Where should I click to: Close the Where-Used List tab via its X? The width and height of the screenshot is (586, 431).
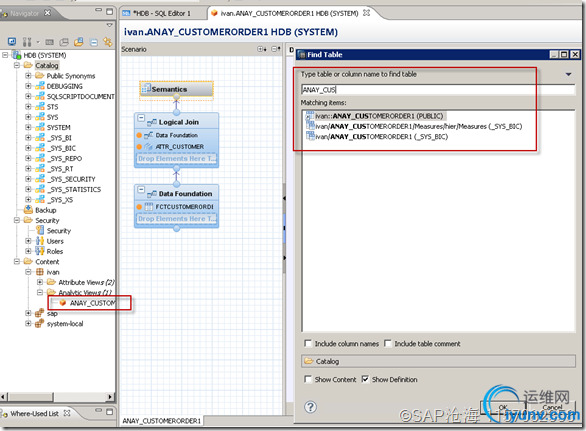coord(67,413)
